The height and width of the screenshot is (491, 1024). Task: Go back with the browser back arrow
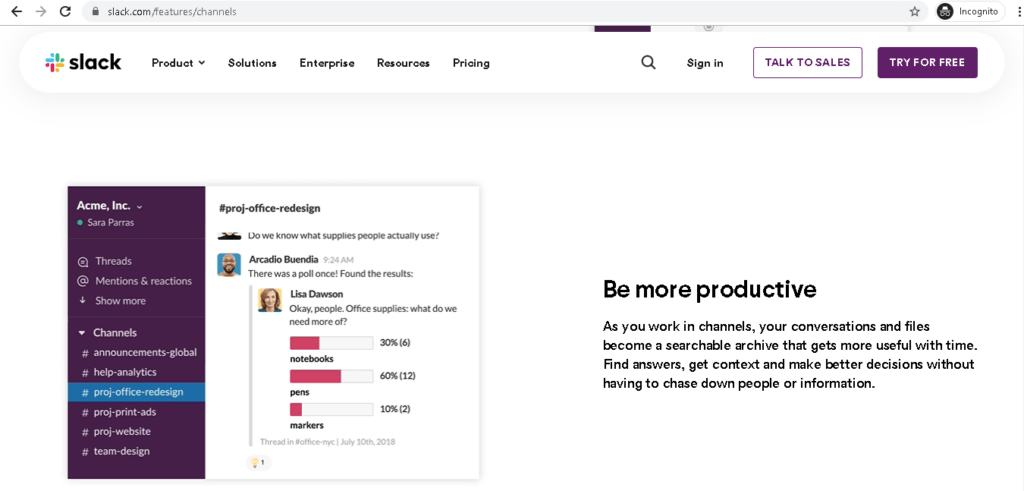[x=17, y=11]
